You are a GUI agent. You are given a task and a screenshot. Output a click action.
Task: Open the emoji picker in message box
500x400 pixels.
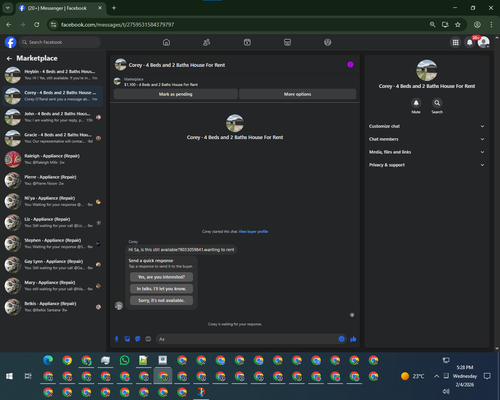(x=341, y=339)
